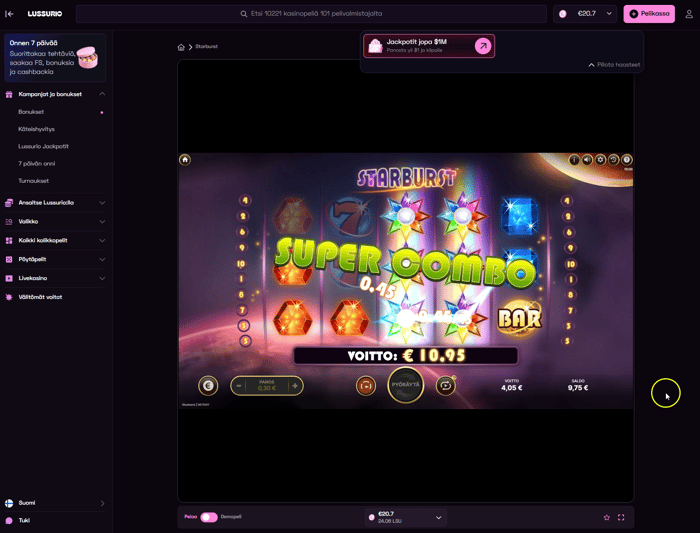Image resolution: width=700 pixels, height=533 pixels.
Task: Open Starburst game history icon
Action: [x=613, y=159]
